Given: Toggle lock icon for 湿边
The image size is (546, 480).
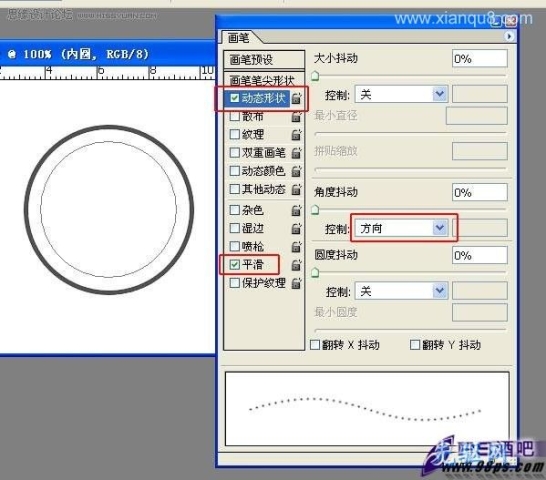Looking at the screenshot, I should [x=296, y=228].
